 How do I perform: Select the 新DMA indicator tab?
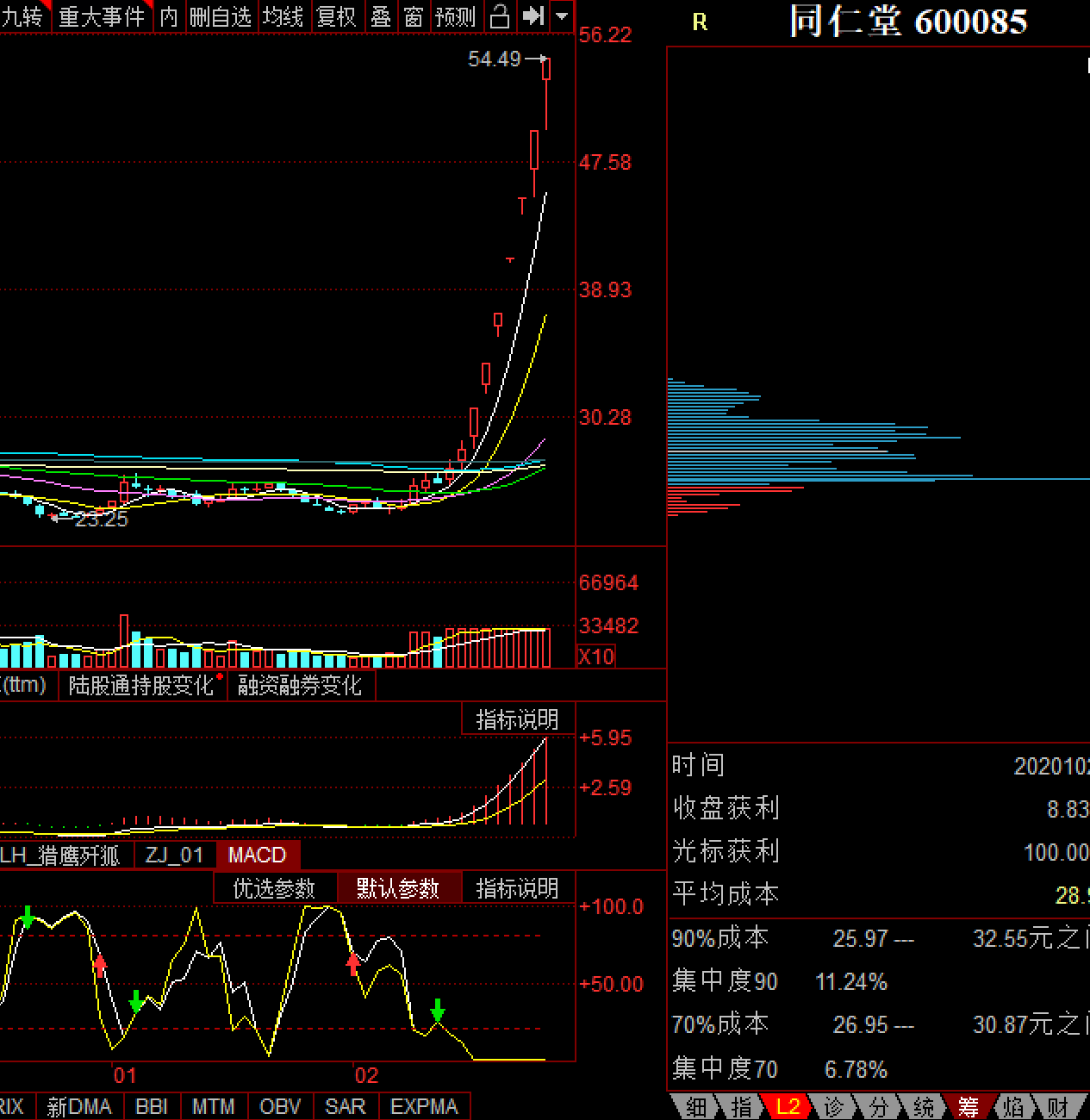79,1106
